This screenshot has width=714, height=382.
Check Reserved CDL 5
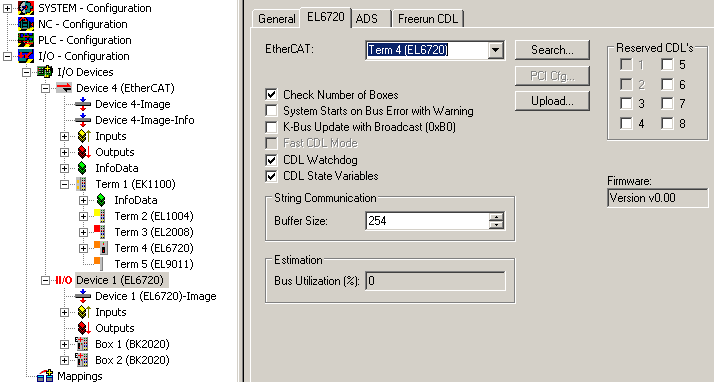pyautogui.click(x=668, y=65)
